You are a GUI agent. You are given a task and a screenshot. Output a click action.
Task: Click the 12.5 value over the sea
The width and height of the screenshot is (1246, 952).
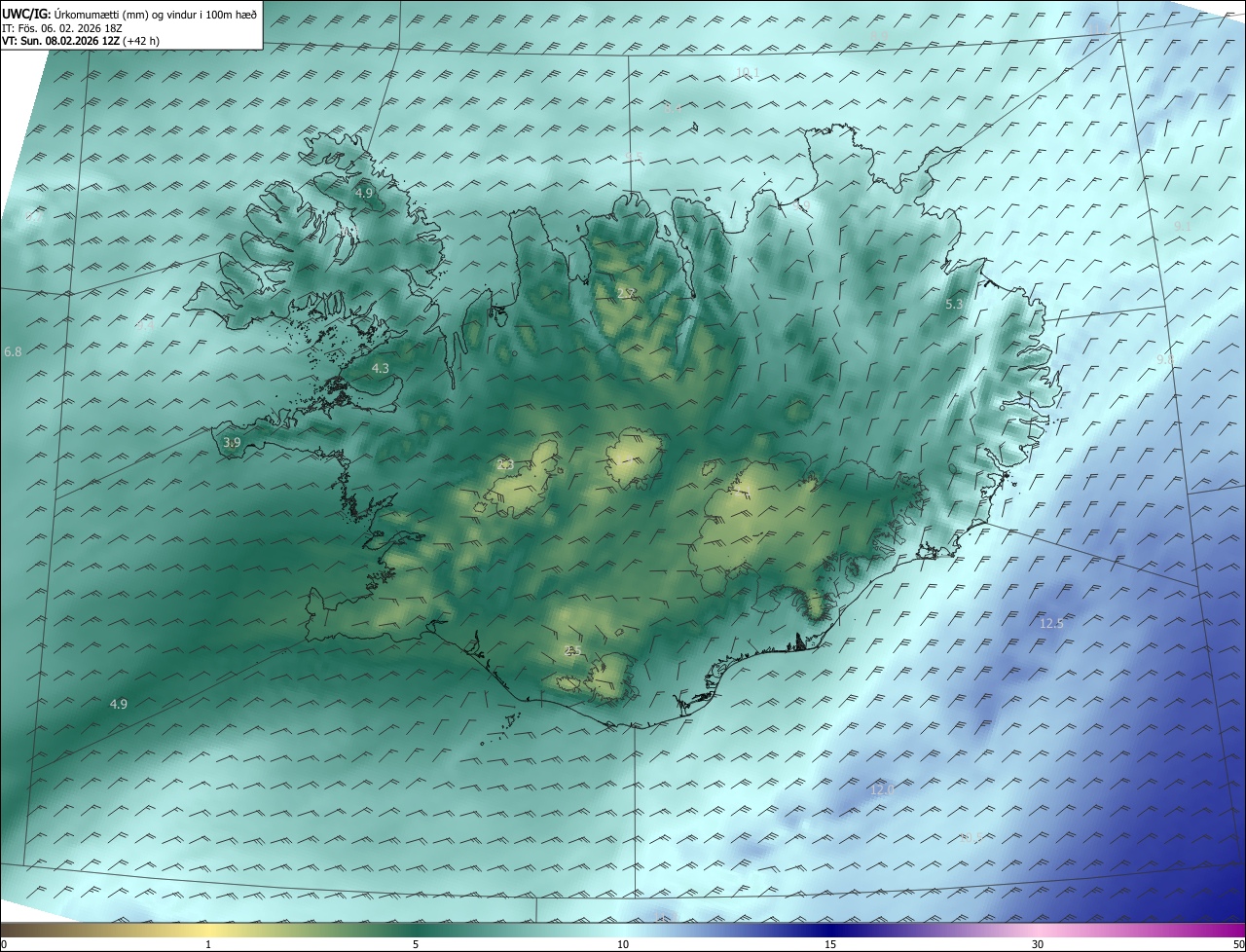[x=1051, y=623]
